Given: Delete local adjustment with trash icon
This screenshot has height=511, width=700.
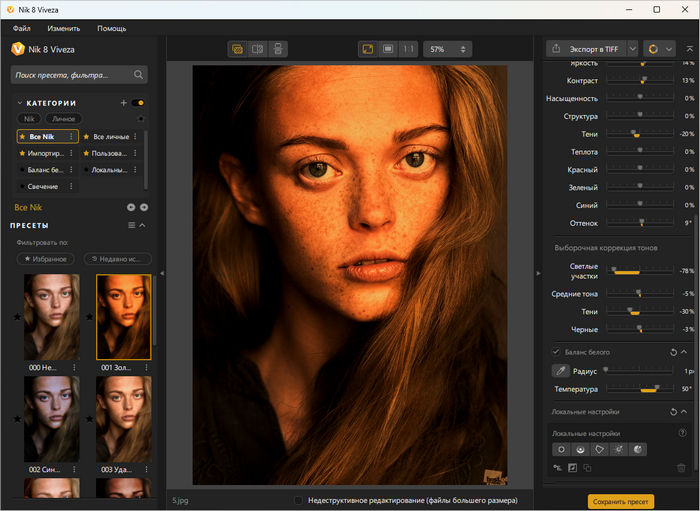Looking at the screenshot, I should 681,467.
